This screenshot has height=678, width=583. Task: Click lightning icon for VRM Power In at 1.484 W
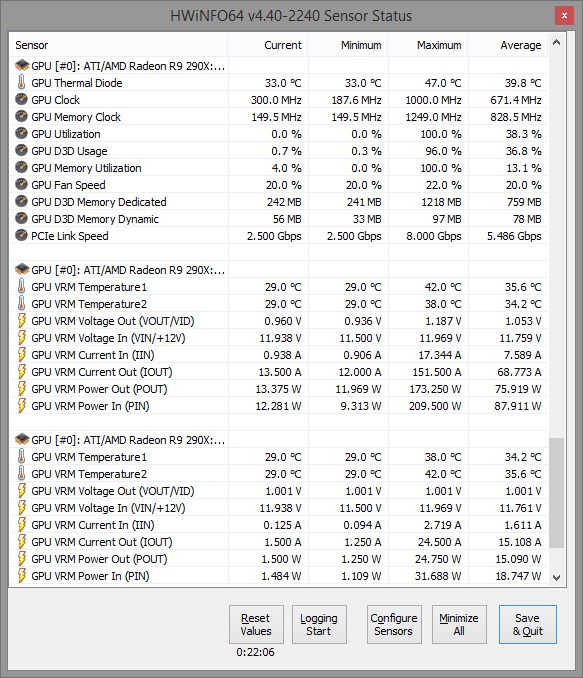(21, 576)
